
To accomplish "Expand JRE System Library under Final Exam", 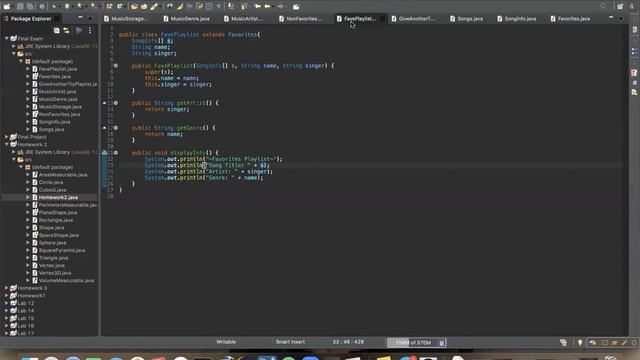I will (14, 46).
